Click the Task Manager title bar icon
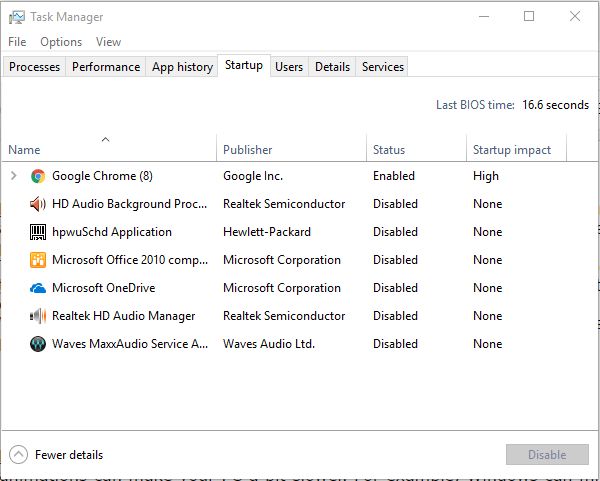This screenshot has width=600, height=481. (17, 17)
